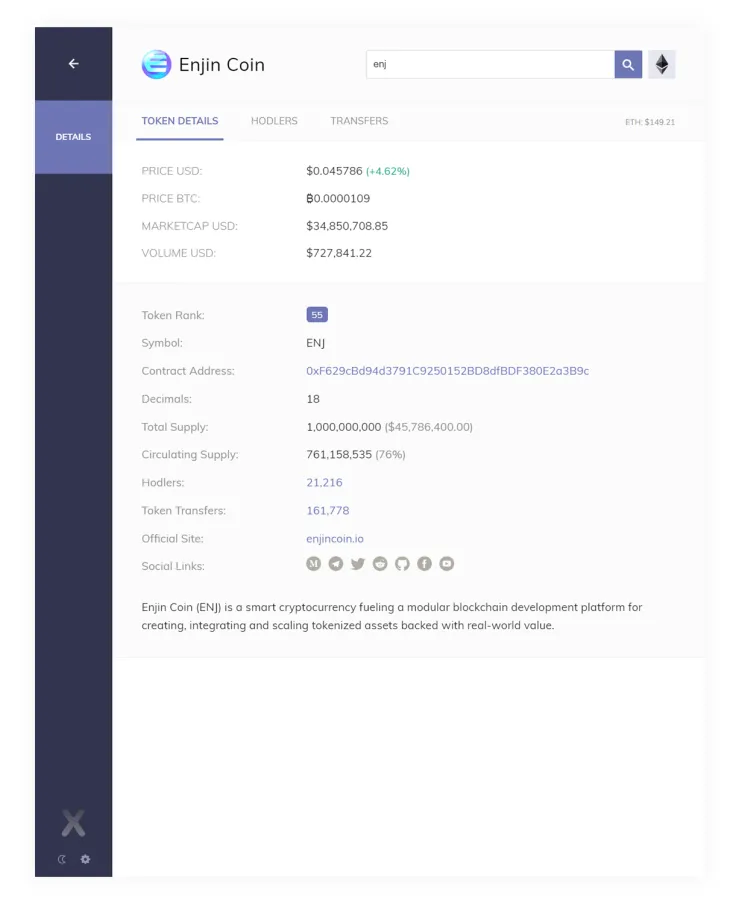The image size is (736, 904).
Task: Select the price value $0.045786
Action: (334, 171)
